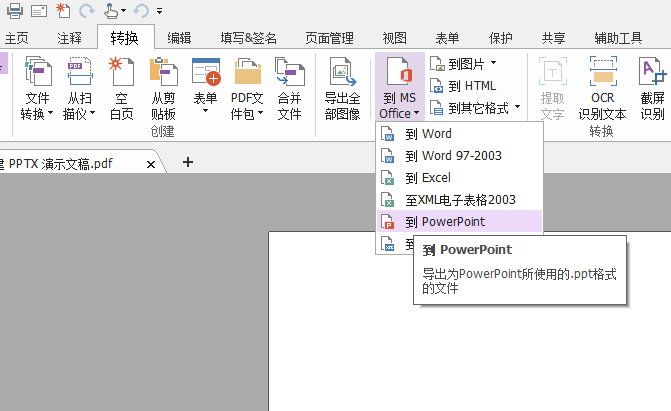Viewport: 671px width, 411px height.
Task: Switch to the 注释 ribbon tab
Action: coord(69,39)
